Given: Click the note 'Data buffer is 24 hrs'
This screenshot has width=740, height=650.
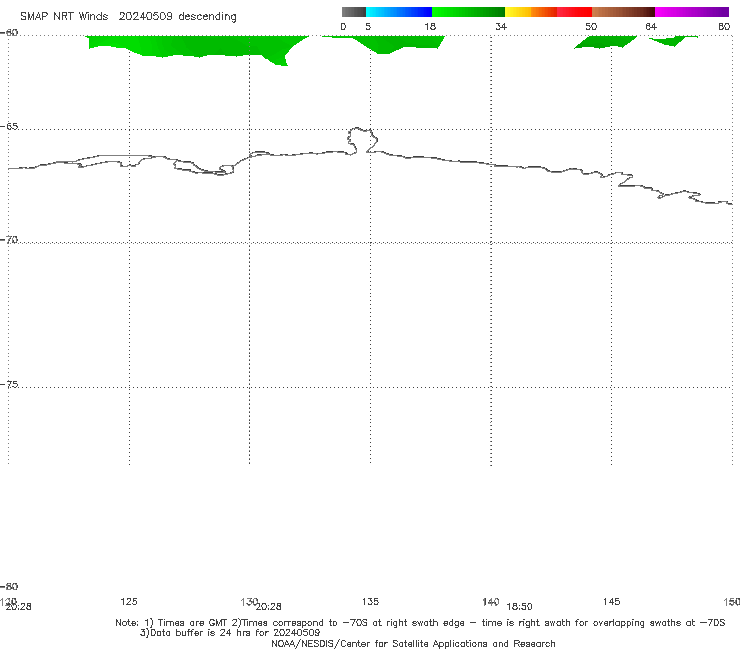Looking at the screenshot, I should click(202, 633).
